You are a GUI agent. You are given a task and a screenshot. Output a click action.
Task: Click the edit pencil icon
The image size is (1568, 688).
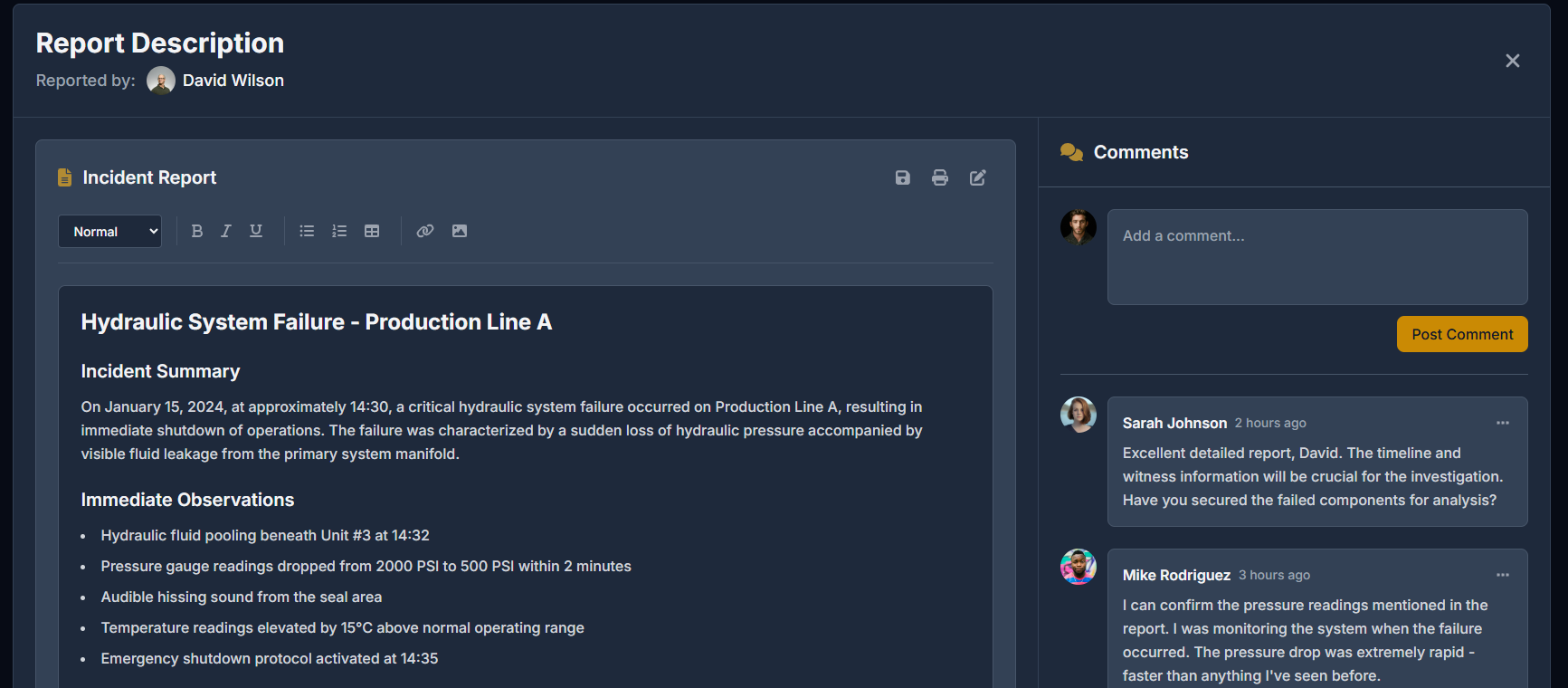point(978,177)
